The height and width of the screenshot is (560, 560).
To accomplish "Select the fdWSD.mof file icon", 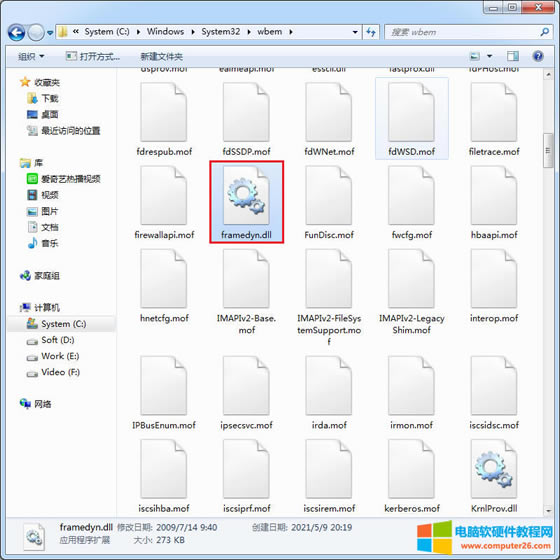I will point(411,112).
